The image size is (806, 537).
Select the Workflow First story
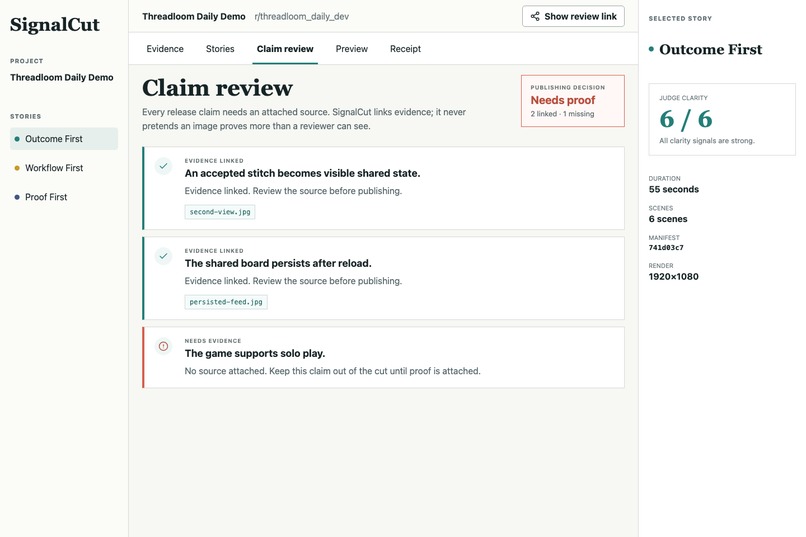[x=64, y=168]
